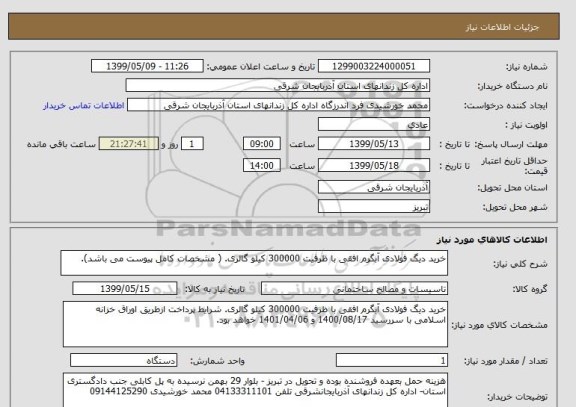Select the announcement date field 1399/05/09 - 11:26
The height and width of the screenshot is (407, 576).
[x=147, y=66]
